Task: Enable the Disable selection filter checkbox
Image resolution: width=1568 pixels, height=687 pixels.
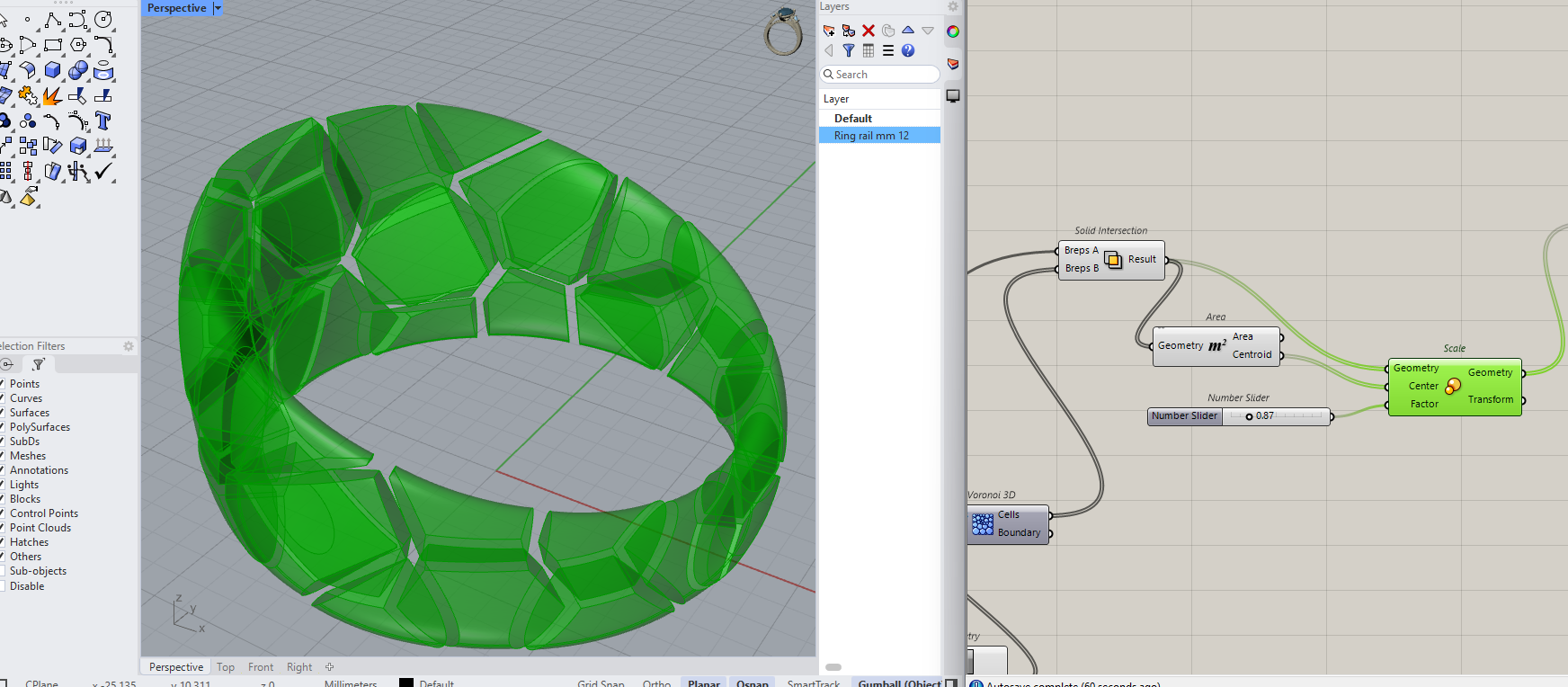Action: [3, 586]
